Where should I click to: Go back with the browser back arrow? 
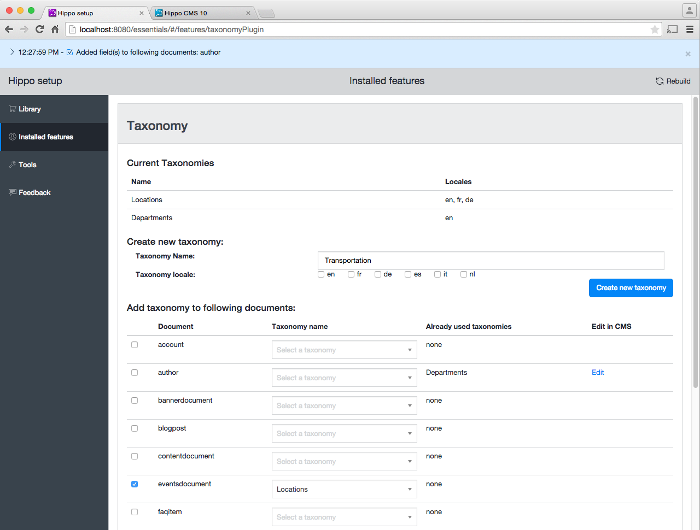pyautogui.click(x=9, y=29)
